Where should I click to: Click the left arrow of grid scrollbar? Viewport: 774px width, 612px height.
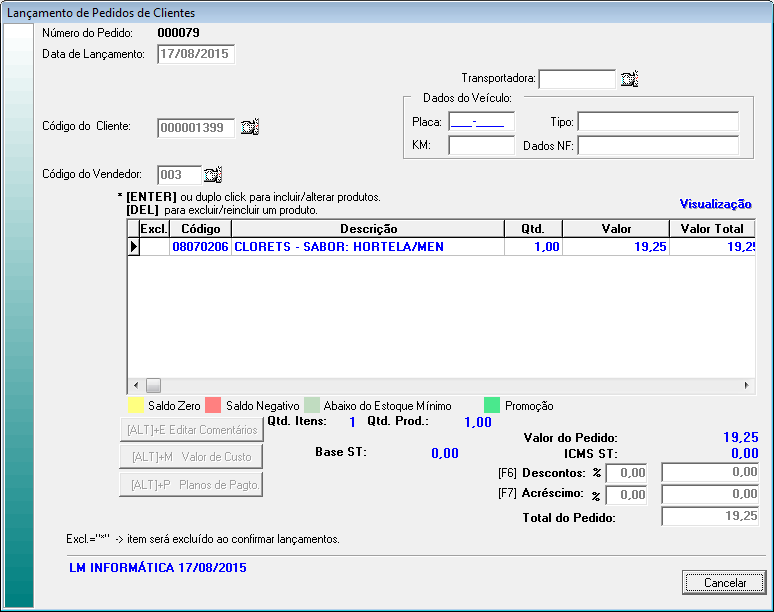(x=136, y=385)
